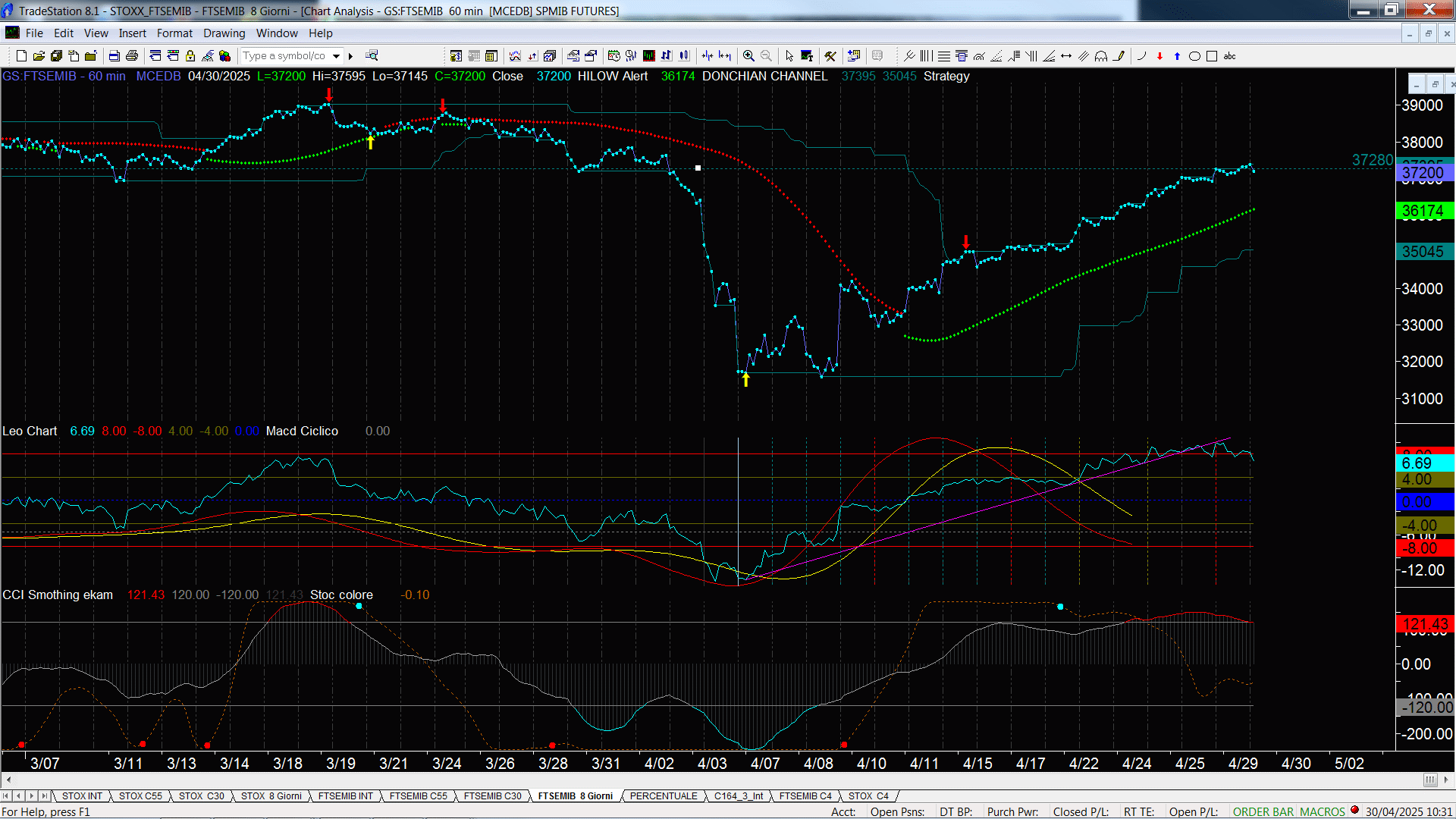
Task: Switch to the FTSEMIB C30 tab
Action: click(492, 795)
